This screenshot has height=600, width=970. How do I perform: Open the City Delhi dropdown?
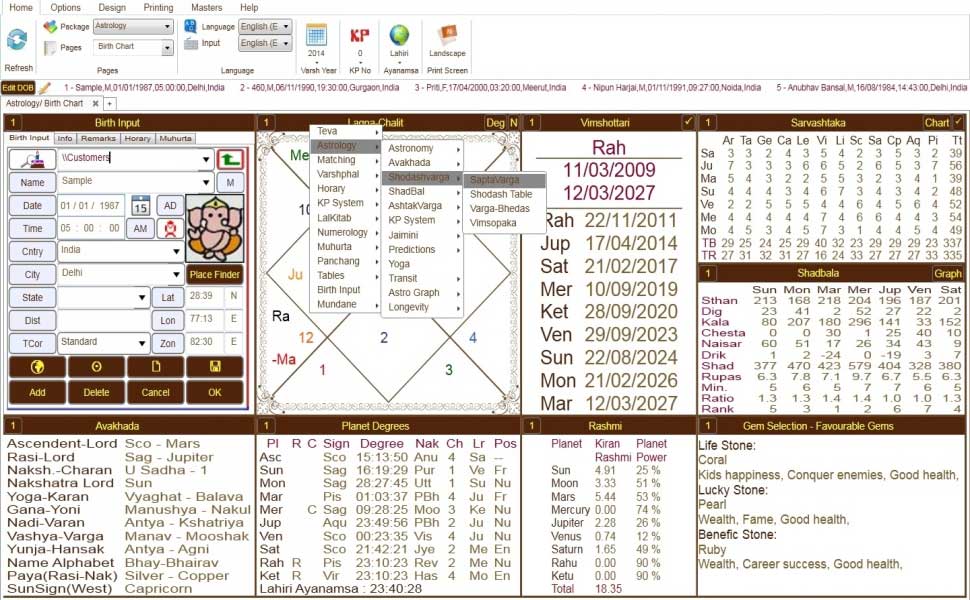point(176,274)
